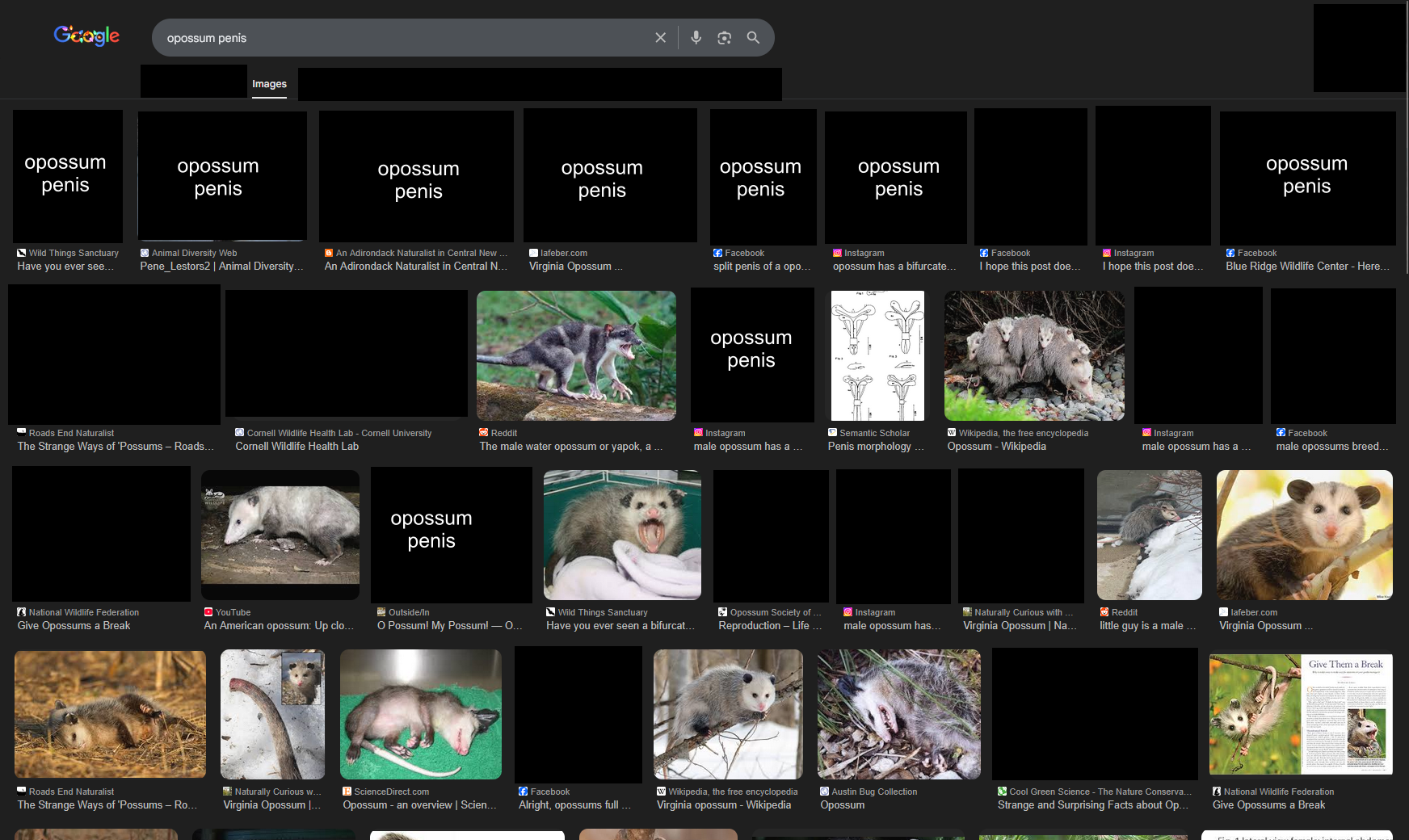Open 'Virginia opossum - Wikipedia' link
The height and width of the screenshot is (840, 1409).
(x=723, y=805)
